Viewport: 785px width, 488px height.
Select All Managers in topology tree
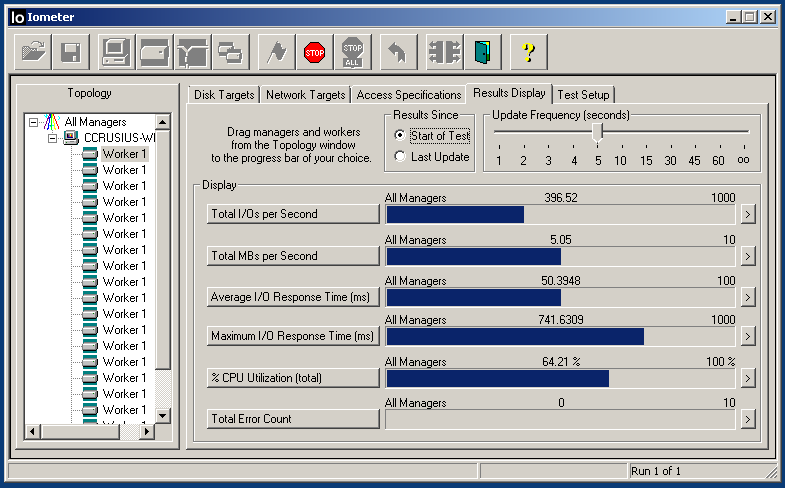pos(95,122)
